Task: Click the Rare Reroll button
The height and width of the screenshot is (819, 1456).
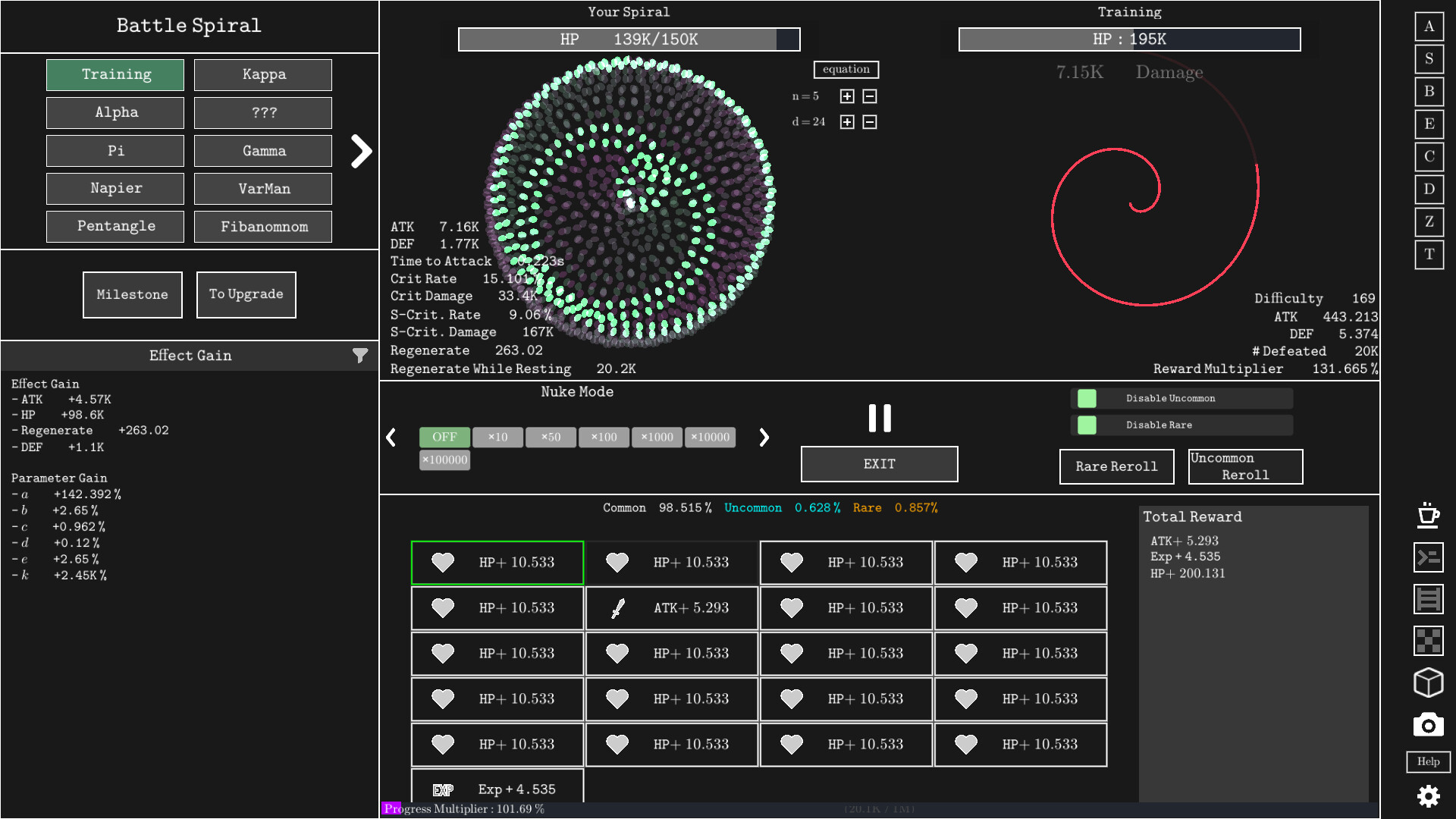Action: 1116,466
